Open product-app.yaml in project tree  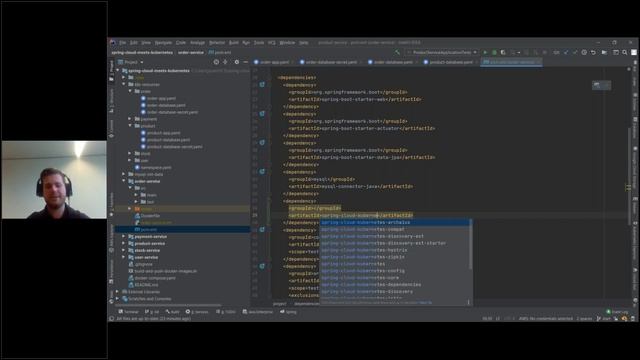[160, 133]
